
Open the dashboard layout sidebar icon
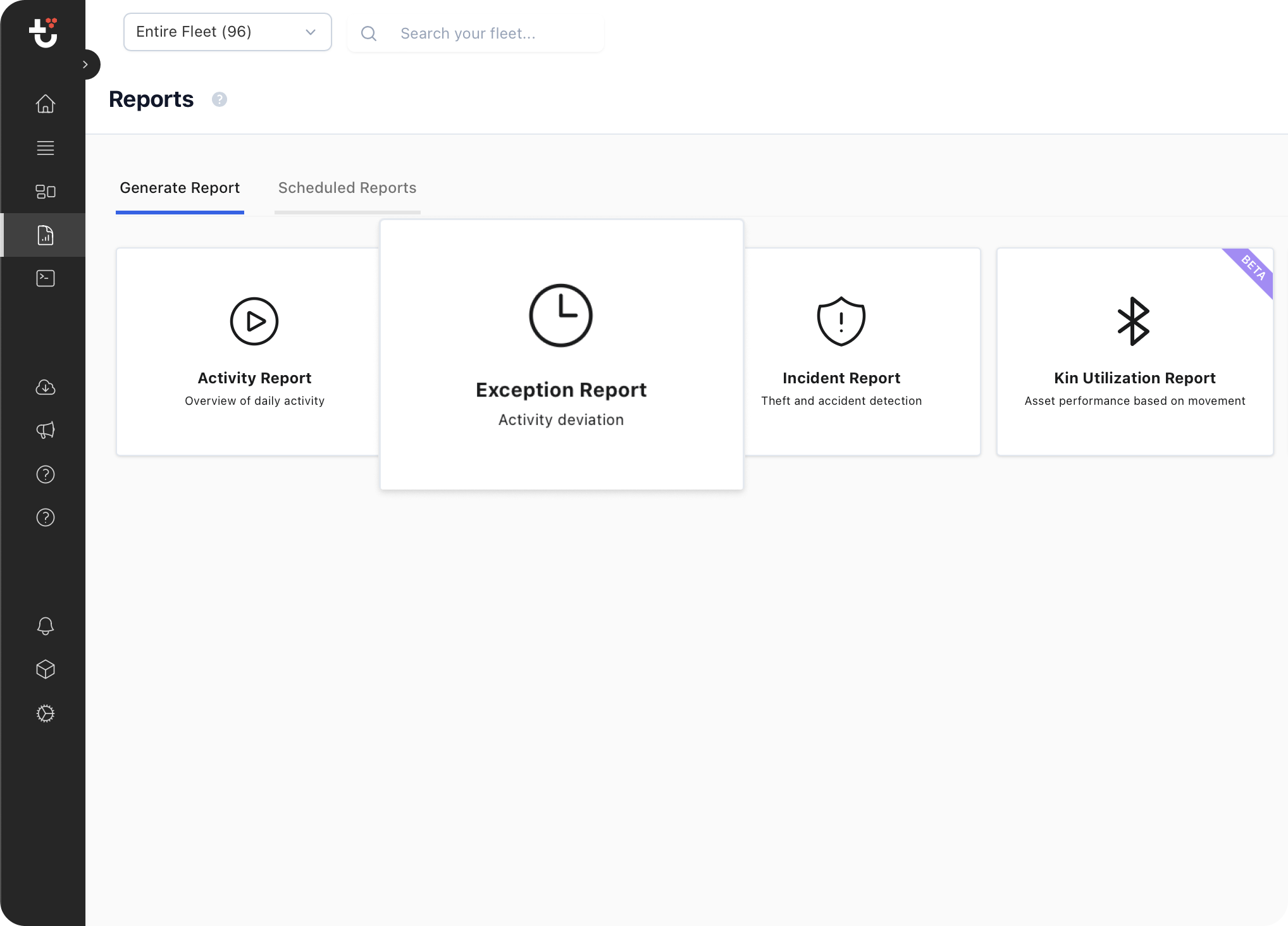pos(45,192)
